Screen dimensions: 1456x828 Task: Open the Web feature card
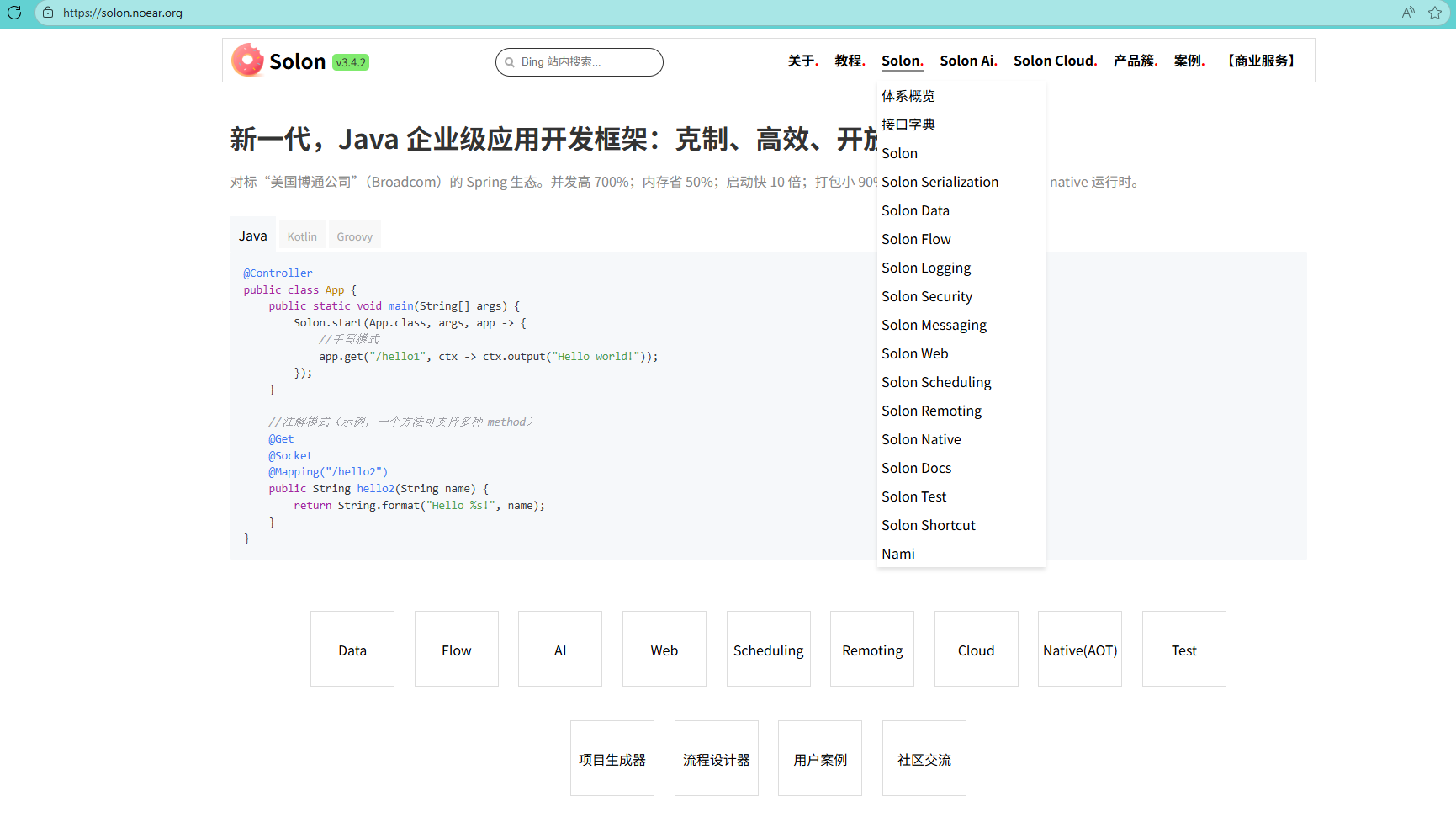tap(664, 649)
